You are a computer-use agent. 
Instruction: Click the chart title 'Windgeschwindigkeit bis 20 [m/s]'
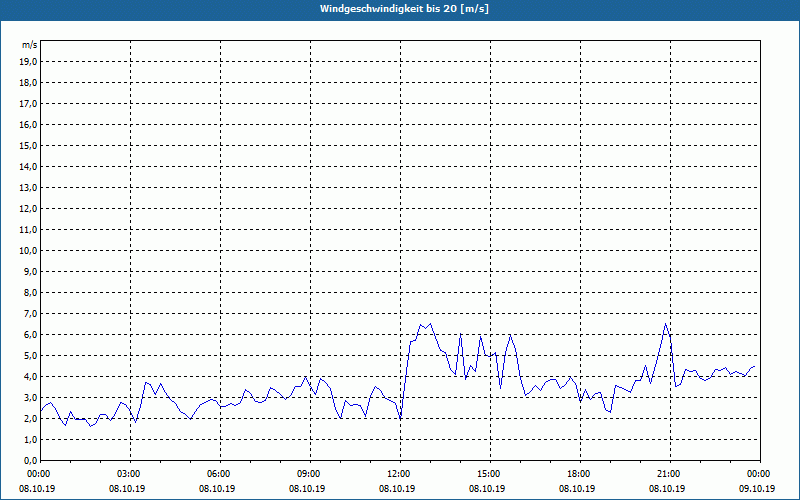coord(404,9)
